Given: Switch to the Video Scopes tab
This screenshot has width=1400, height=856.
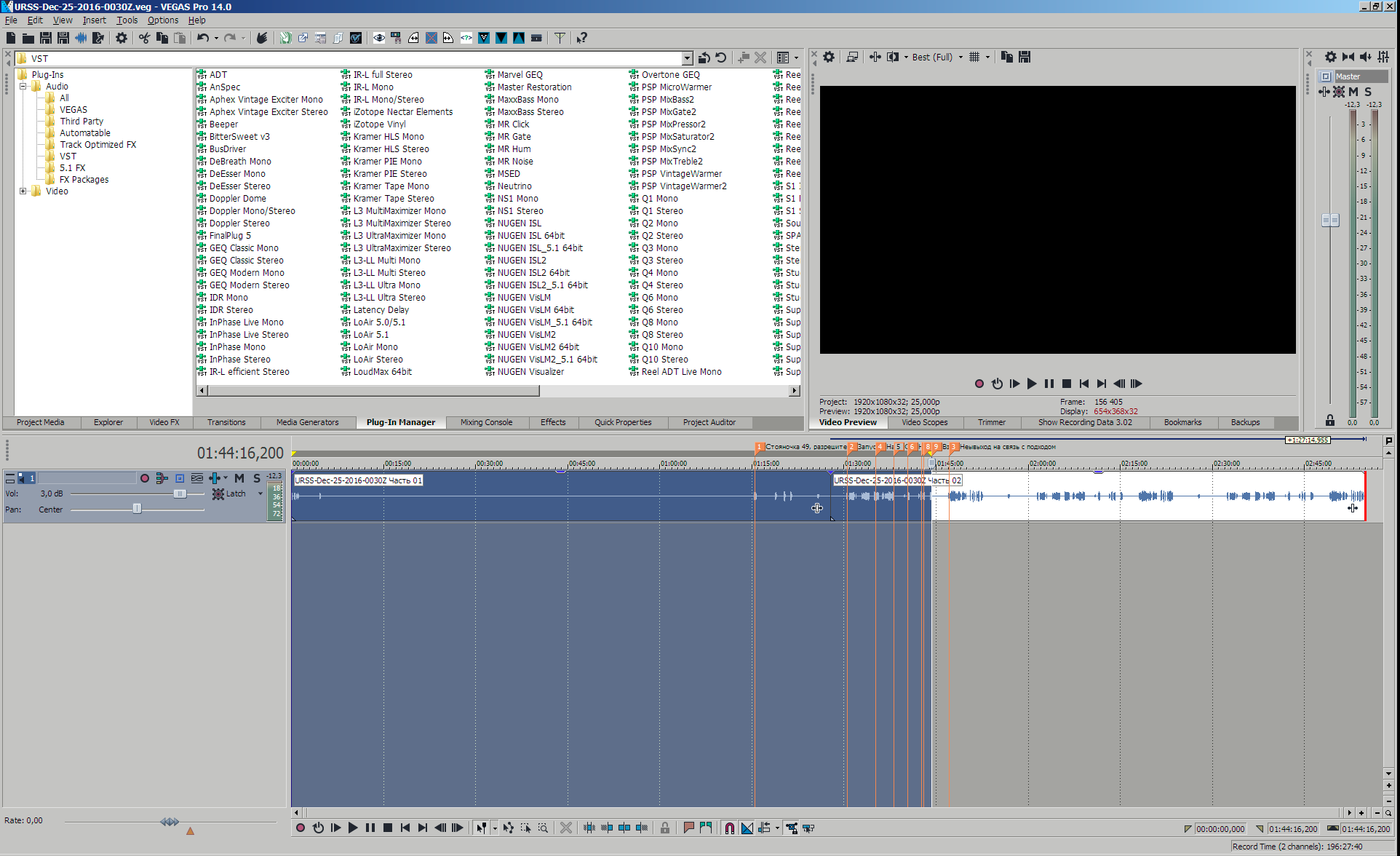Looking at the screenshot, I should [x=924, y=422].
